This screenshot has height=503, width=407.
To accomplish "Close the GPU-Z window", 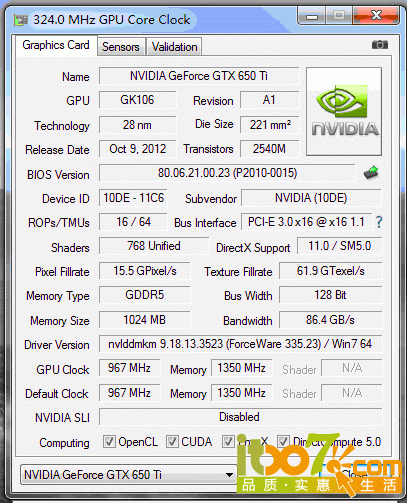I will [x=376, y=15].
